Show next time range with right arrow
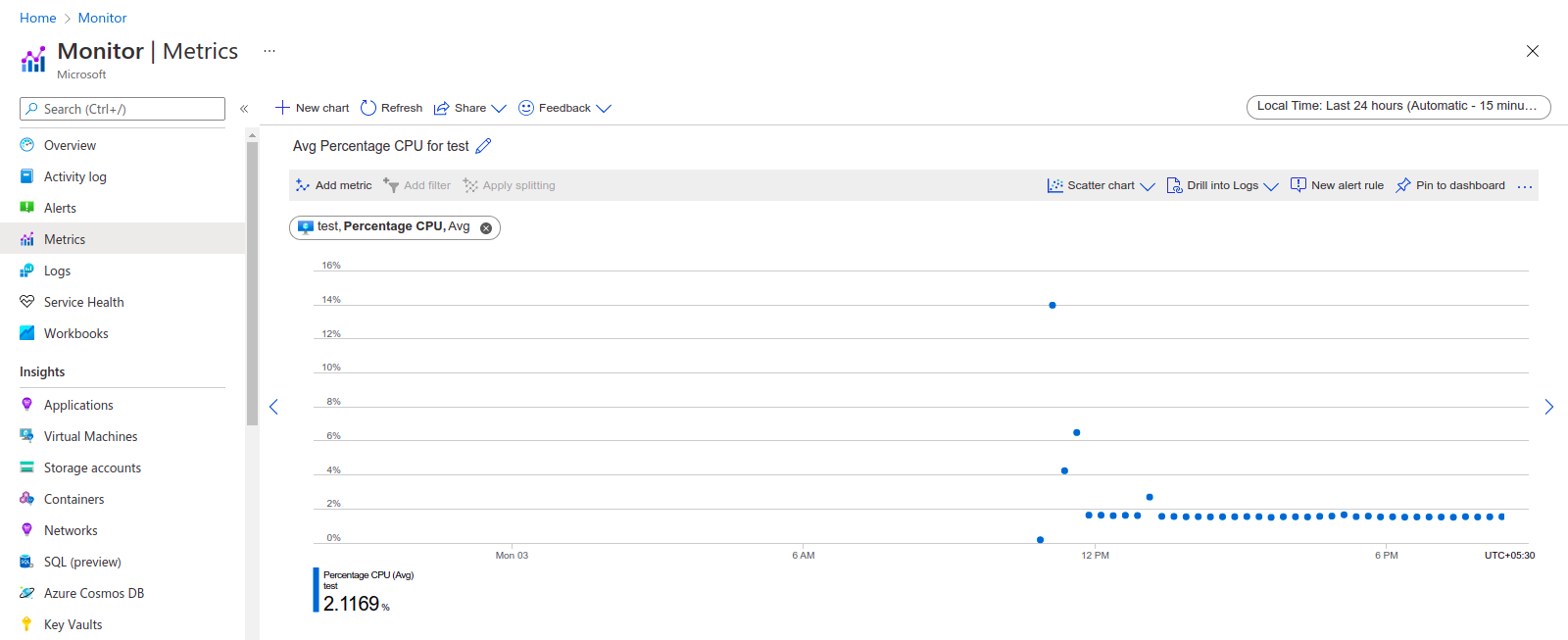 click(x=1549, y=407)
